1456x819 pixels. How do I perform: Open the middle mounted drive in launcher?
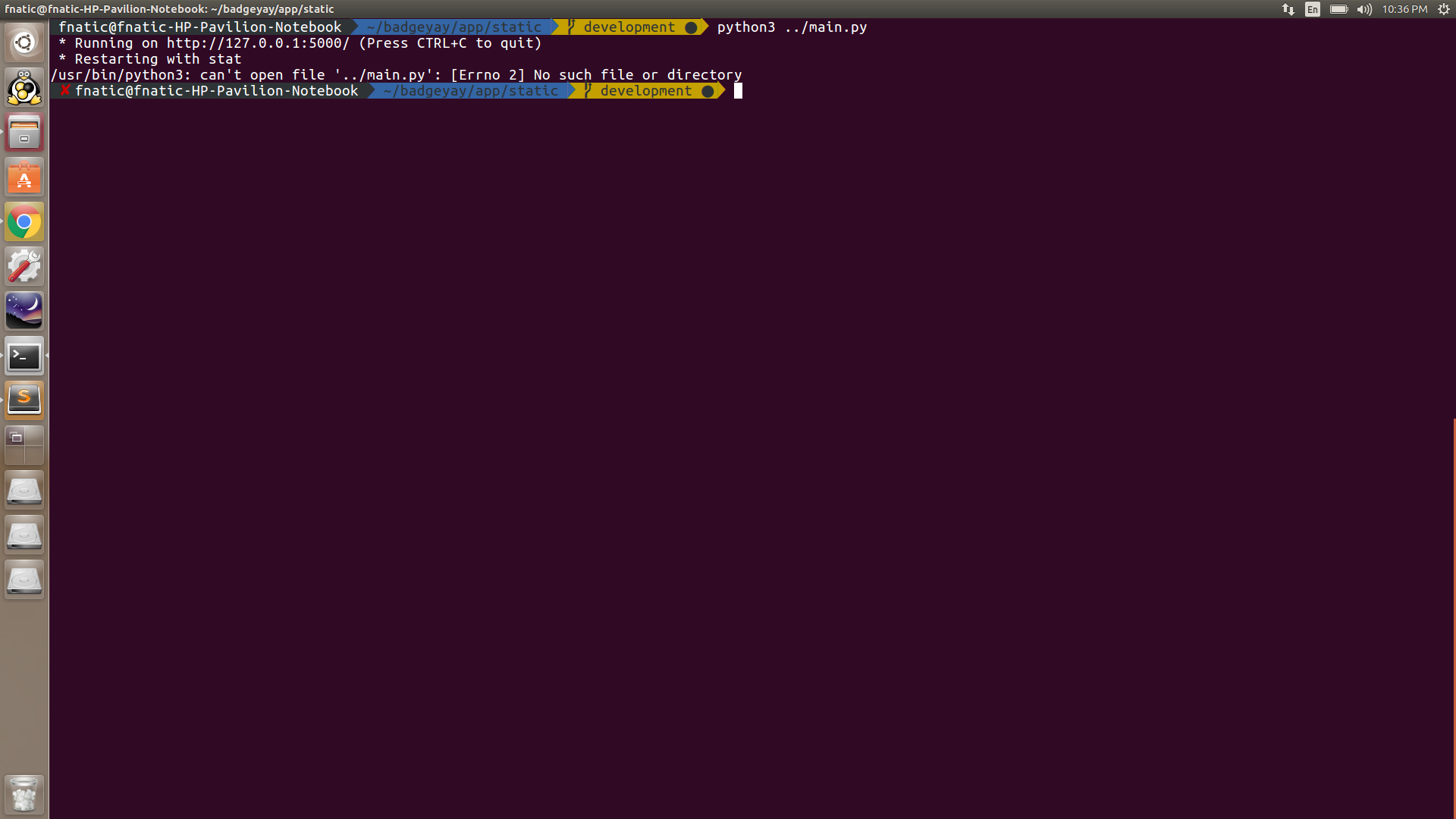coord(24,535)
